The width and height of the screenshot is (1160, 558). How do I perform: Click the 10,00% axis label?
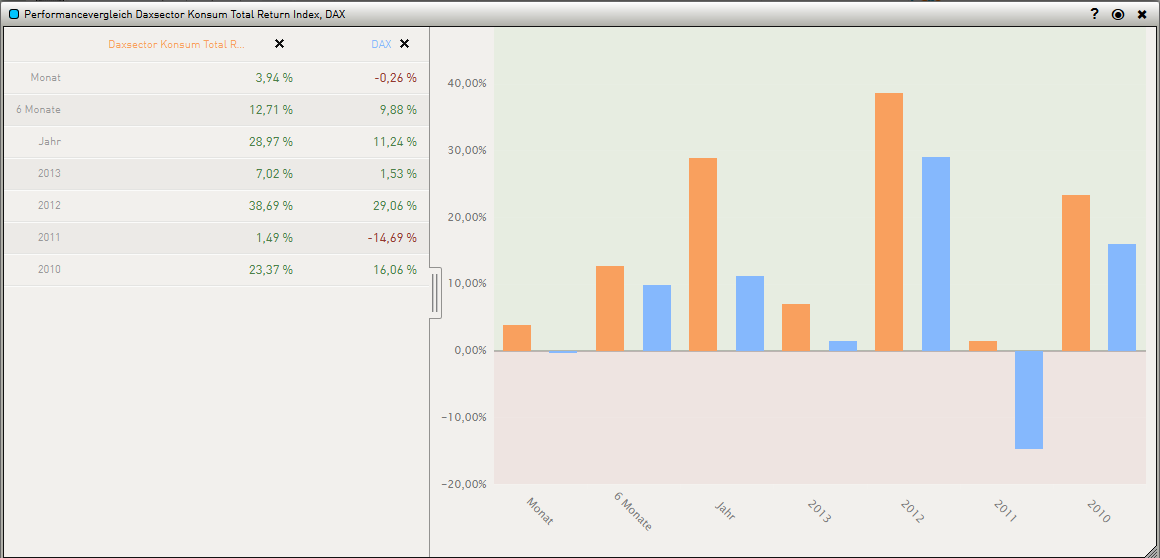(x=467, y=283)
